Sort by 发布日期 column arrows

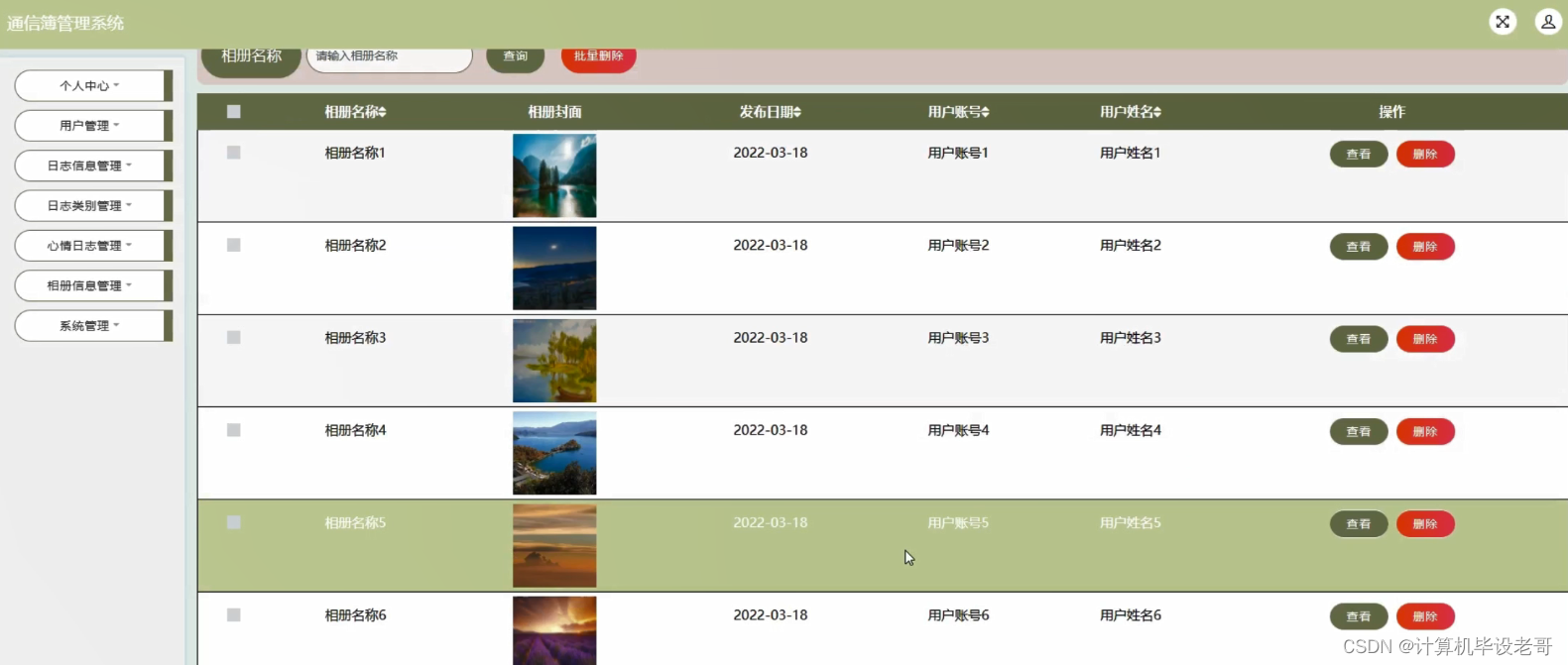pyautogui.click(x=796, y=112)
